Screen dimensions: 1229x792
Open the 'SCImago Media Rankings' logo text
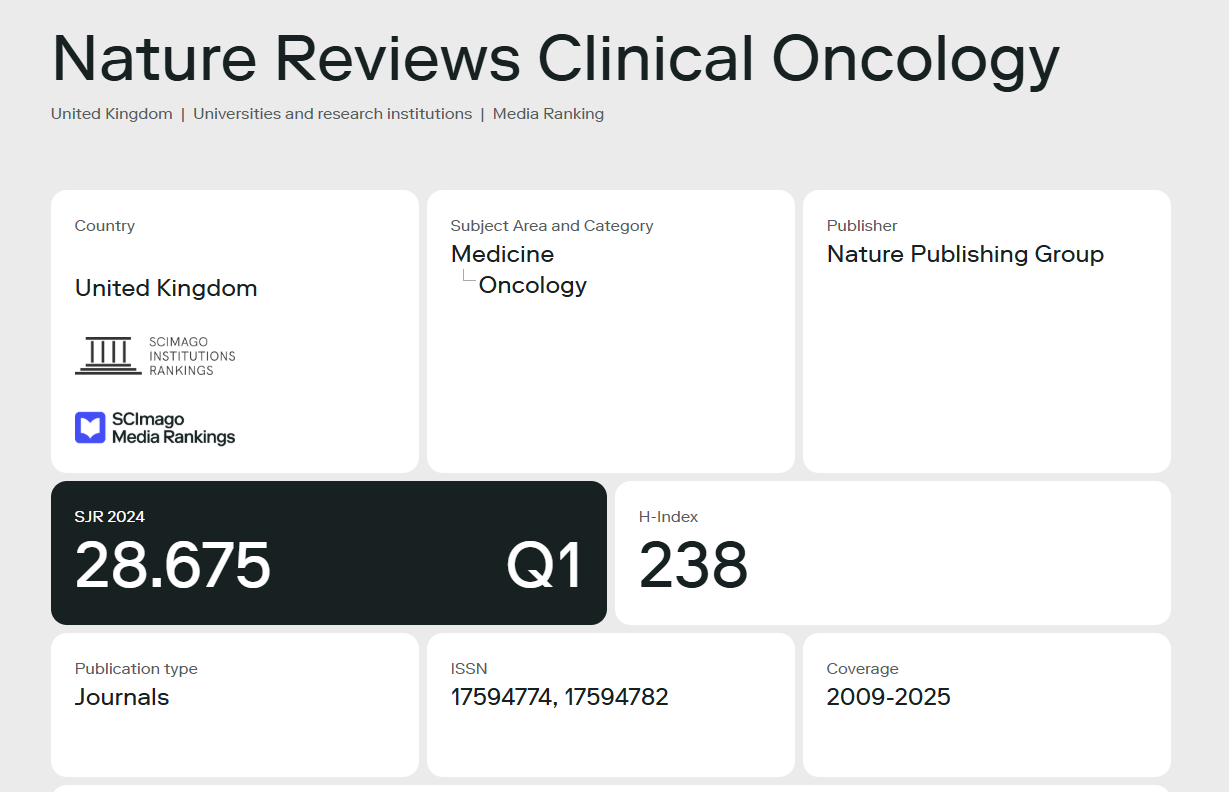[173, 428]
